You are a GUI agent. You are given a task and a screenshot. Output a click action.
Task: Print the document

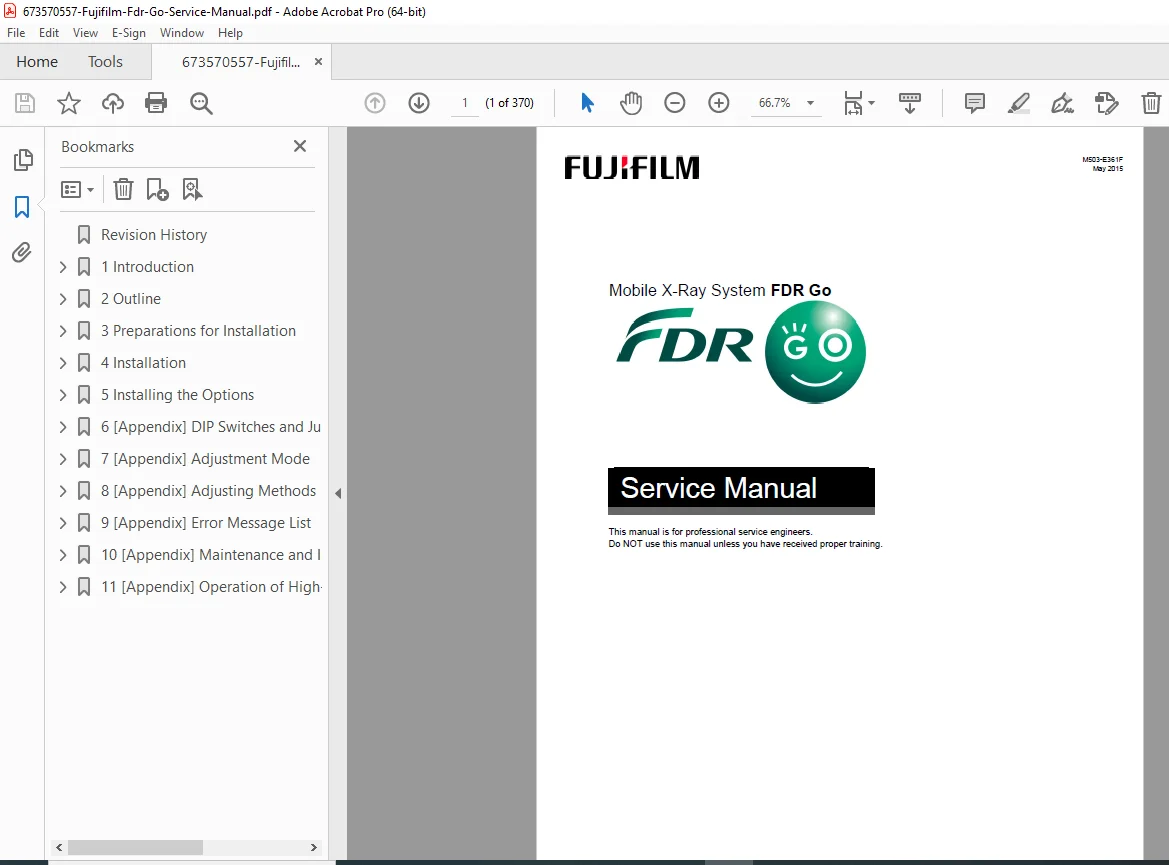156,103
